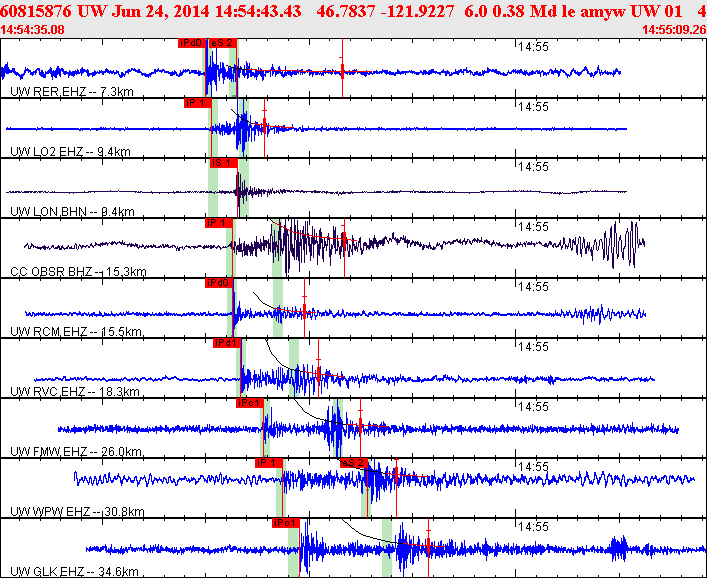Click the green predicted S window on RVC trace
Viewport: 707px width, 578px height.
[294, 368]
